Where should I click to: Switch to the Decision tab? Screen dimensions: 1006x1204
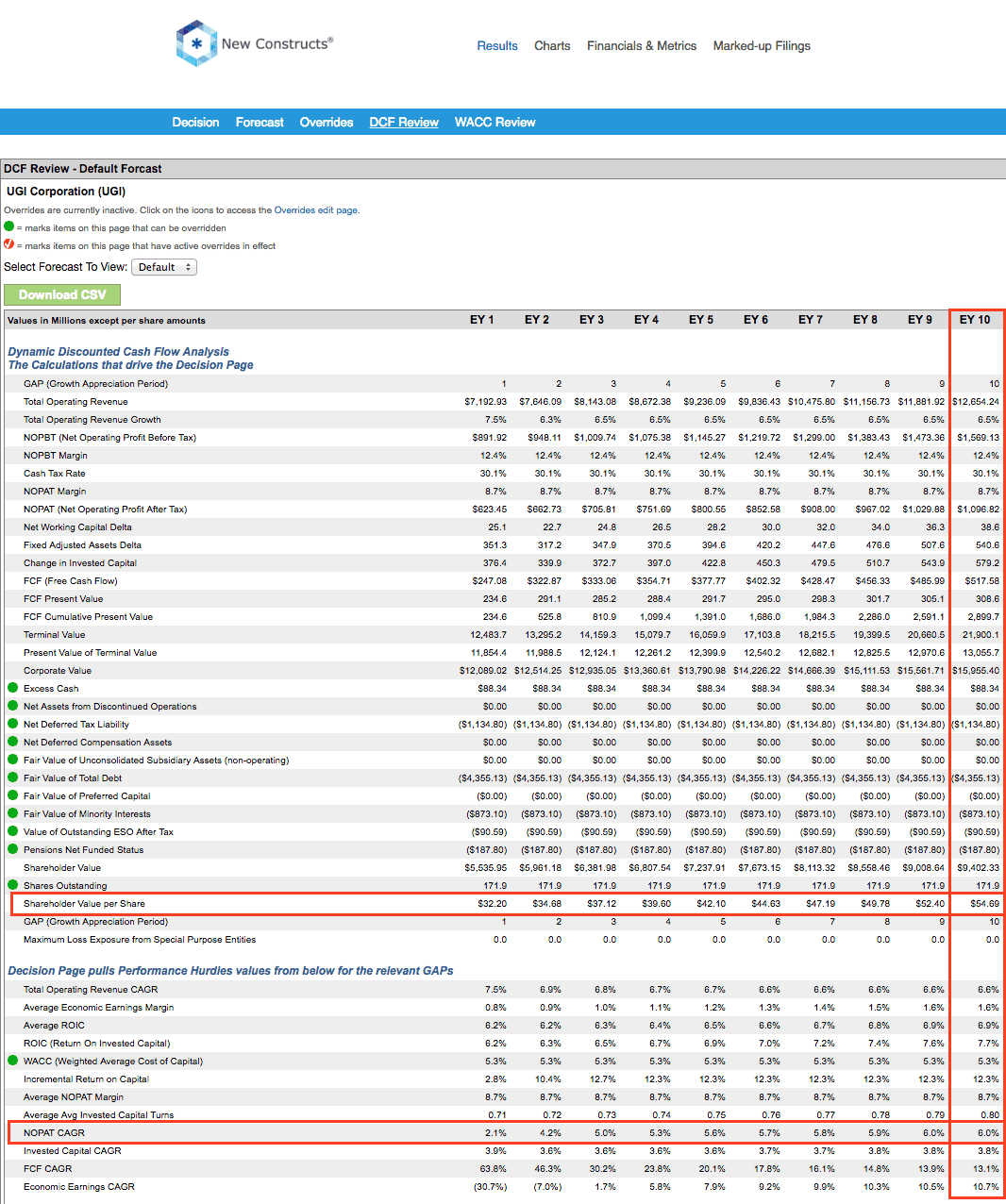195,122
